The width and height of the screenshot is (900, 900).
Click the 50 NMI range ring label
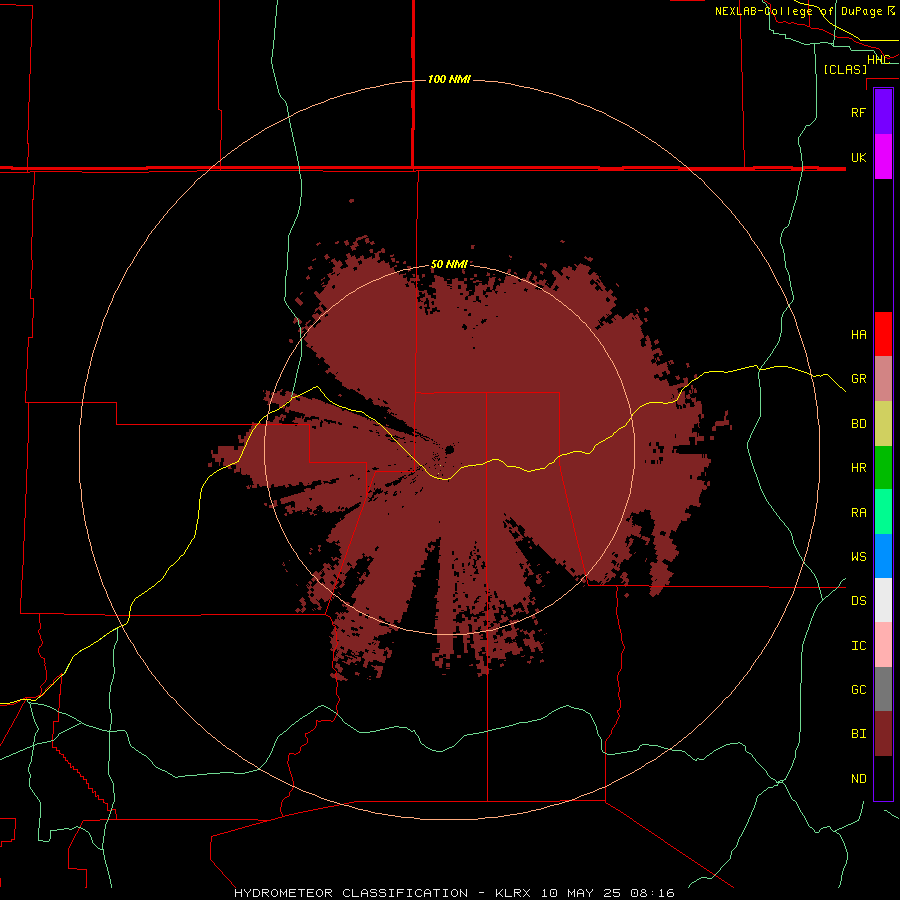pos(449,264)
